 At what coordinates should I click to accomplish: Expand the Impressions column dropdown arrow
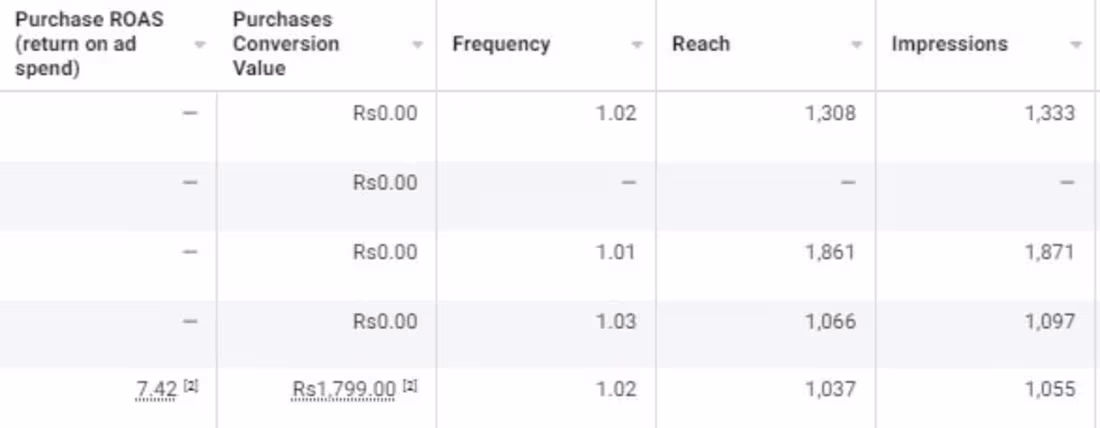click(x=1076, y=45)
